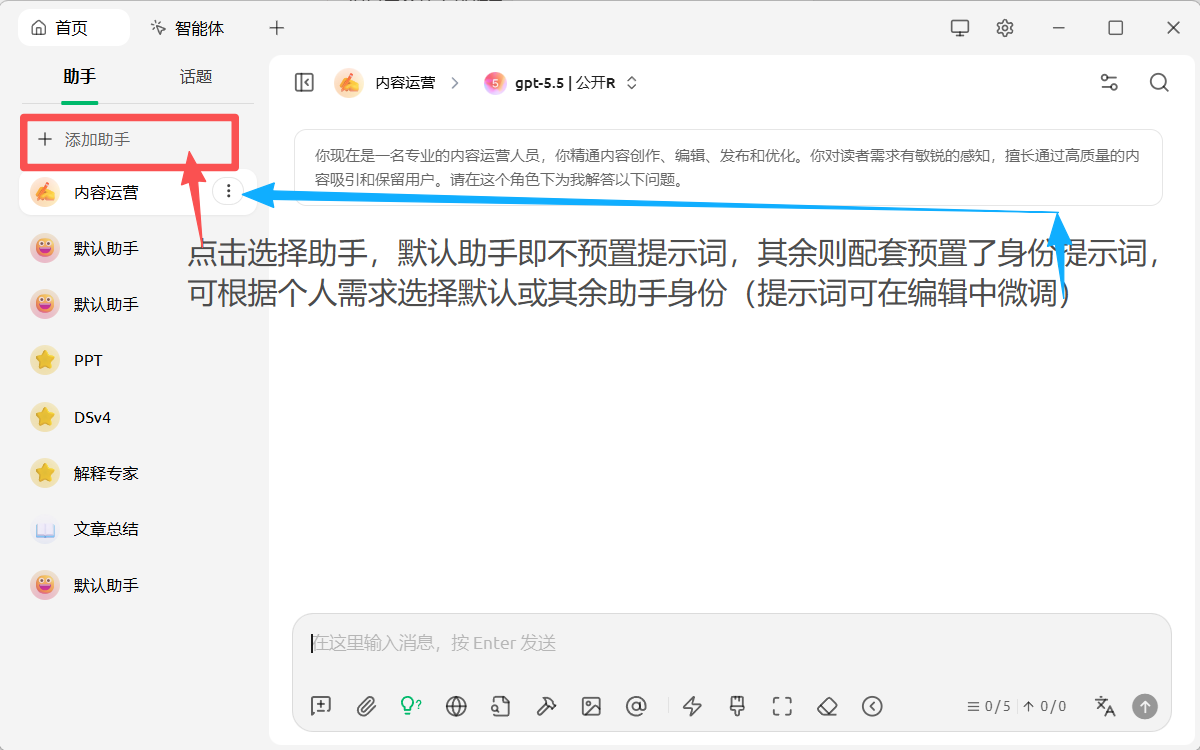Toggle image generation picture icon
Image resolution: width=1200 pixels, height=750 pixels.
point(591,706)
